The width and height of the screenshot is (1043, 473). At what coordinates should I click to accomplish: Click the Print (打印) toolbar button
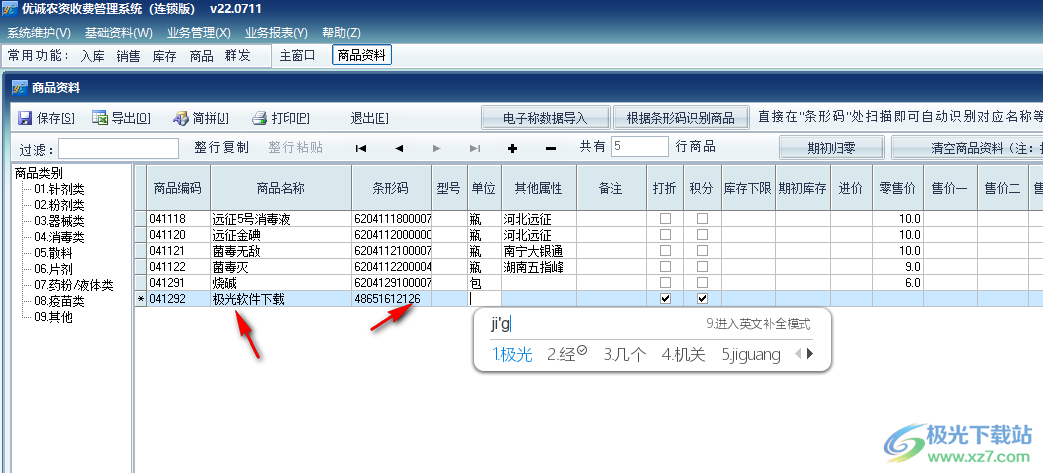click(x=281, y=118)
